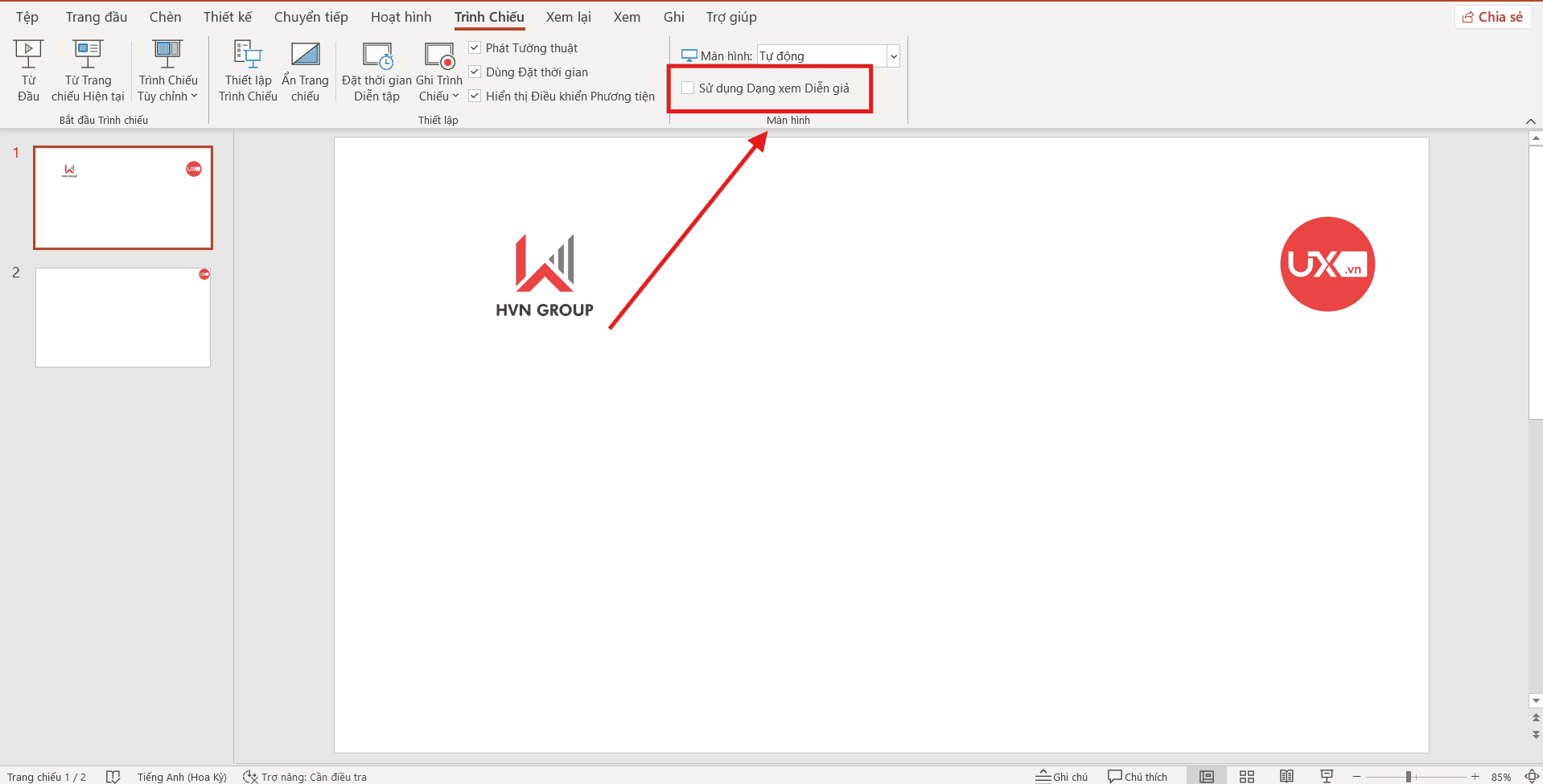1543x784 pixels.
Task: Open Trình Chiếu Tùy chỉnh
Action: pyautogui.click(x=167, y=71)
